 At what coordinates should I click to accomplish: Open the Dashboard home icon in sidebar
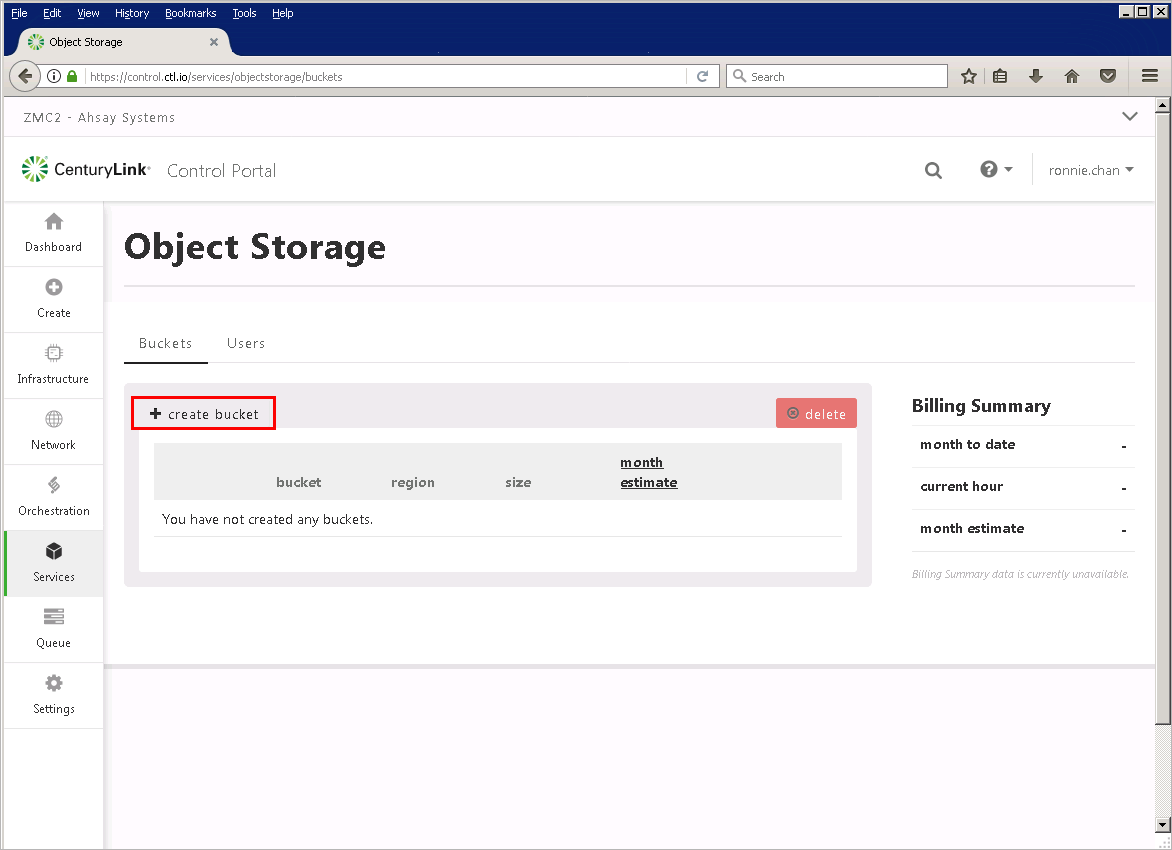pyautogui.click(x=54, y=221)
